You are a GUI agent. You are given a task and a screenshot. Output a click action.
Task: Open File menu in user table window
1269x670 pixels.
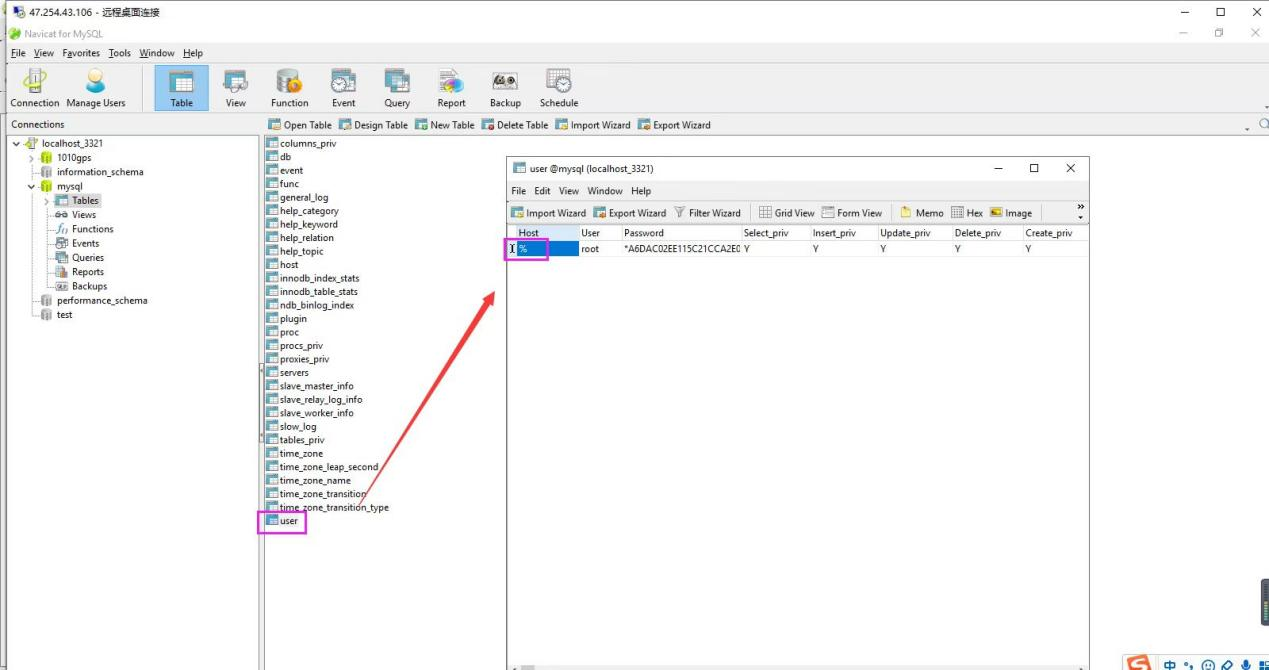[x=519, y=191]
